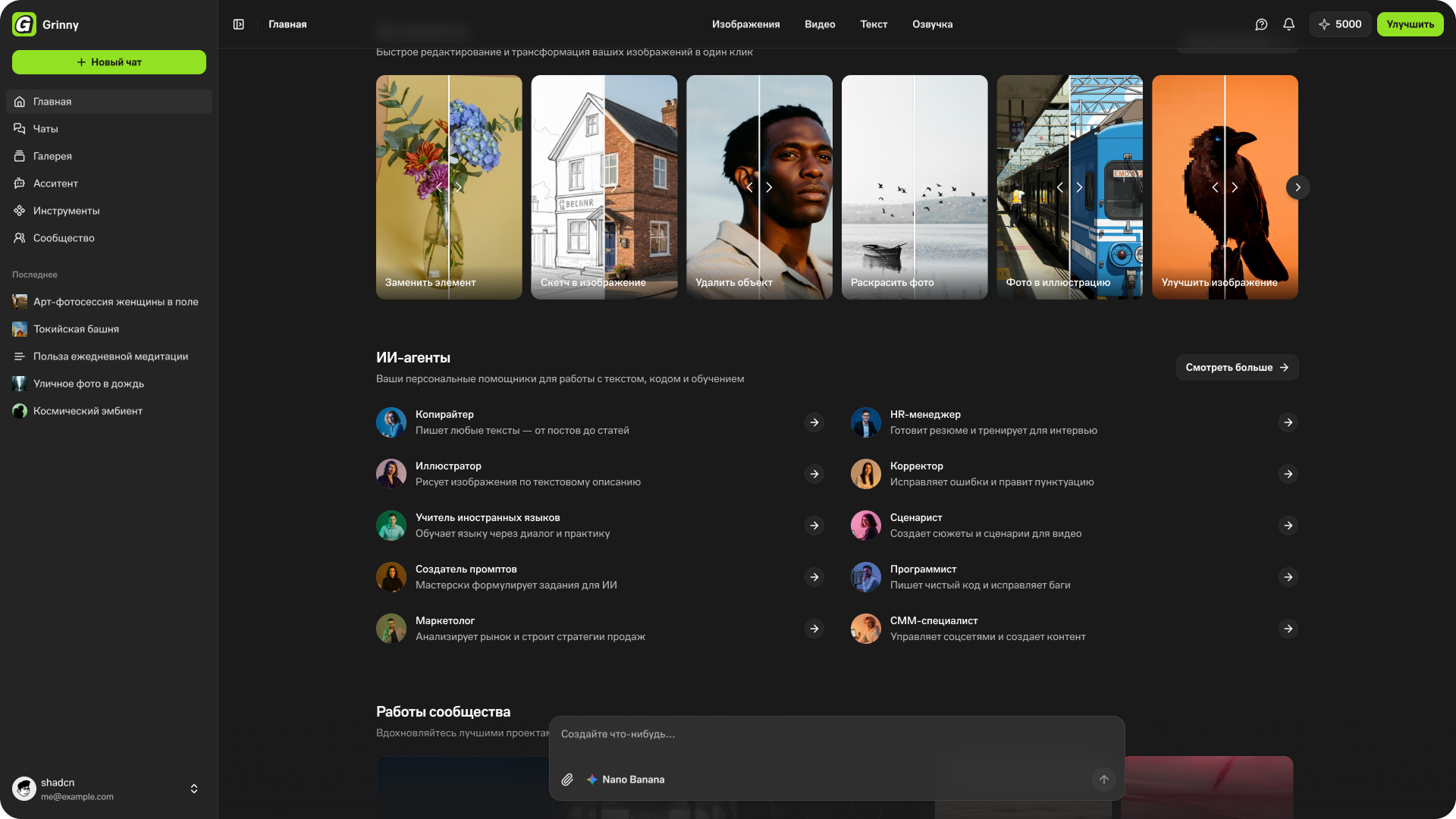Open Галерея in the sidebar

(x=52, y=156)
